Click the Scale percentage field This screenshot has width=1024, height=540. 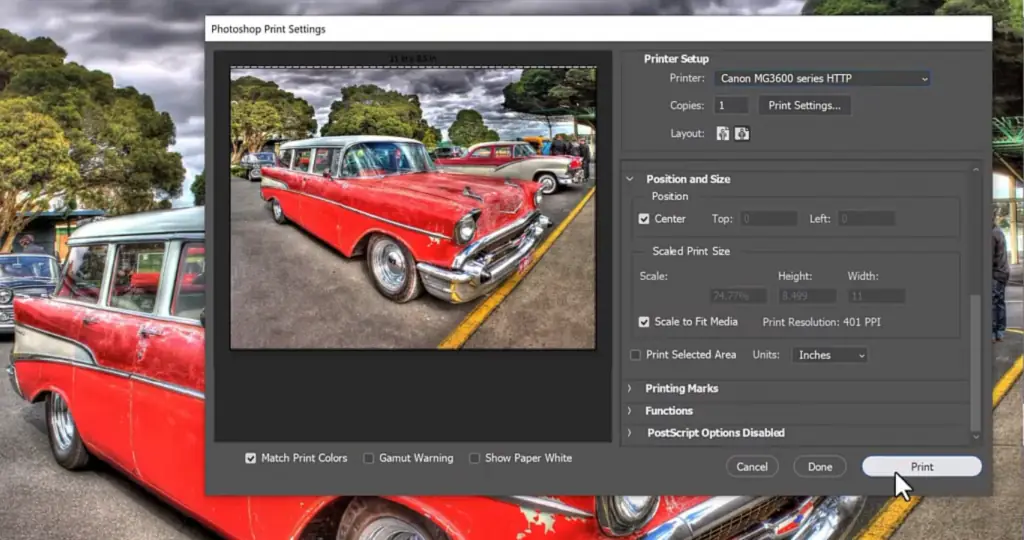(739, 296)
